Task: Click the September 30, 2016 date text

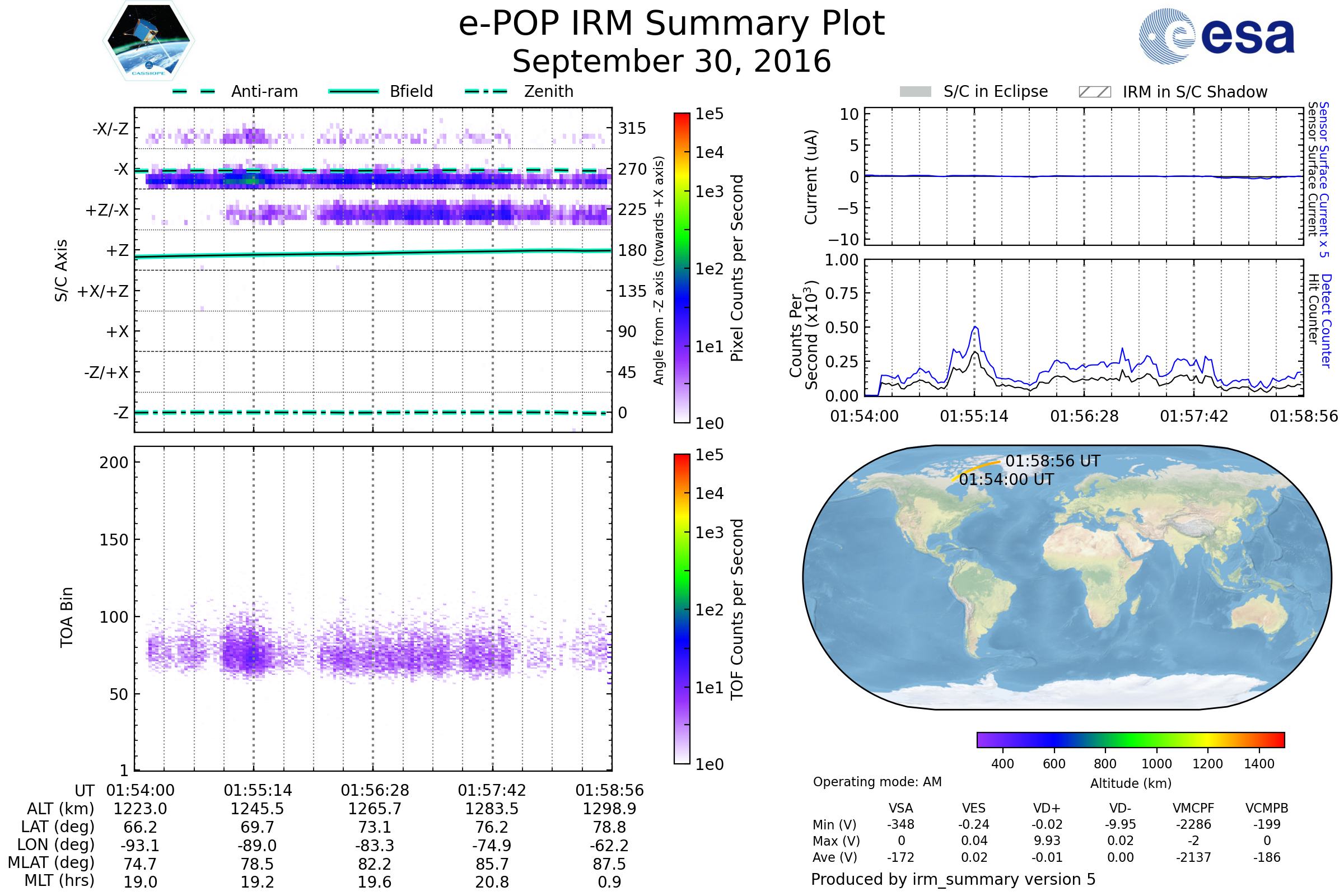Action: tap(671, 62)
